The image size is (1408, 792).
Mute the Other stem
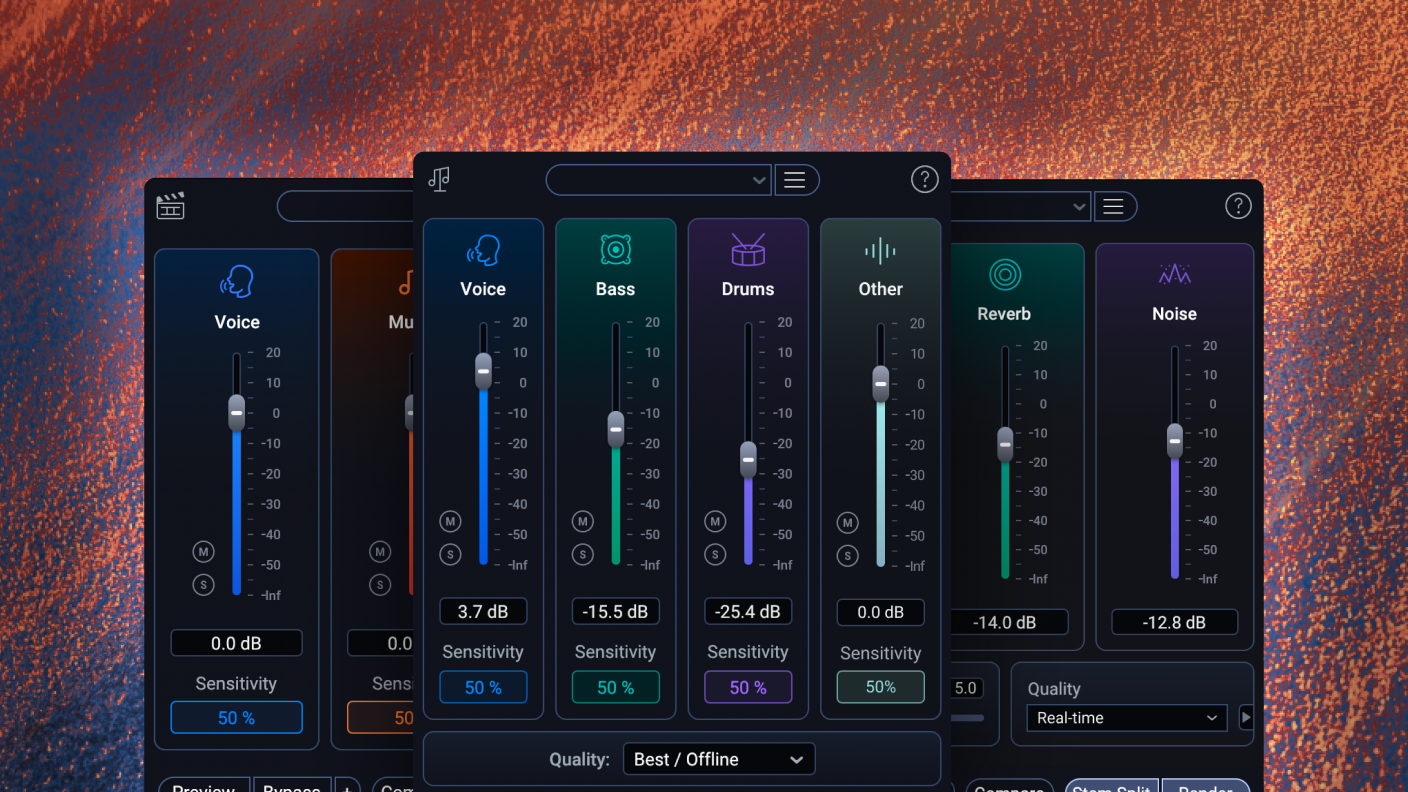coord(847,522)
